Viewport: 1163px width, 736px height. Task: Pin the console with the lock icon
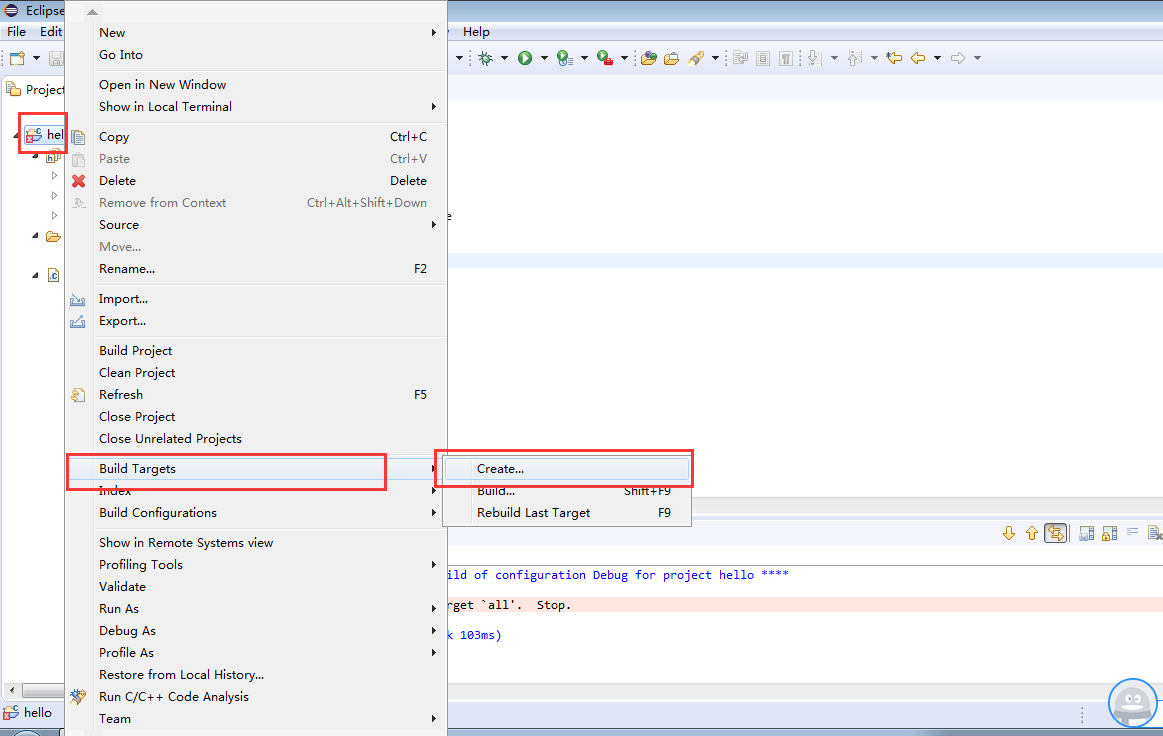click(x=1109, y=533)
